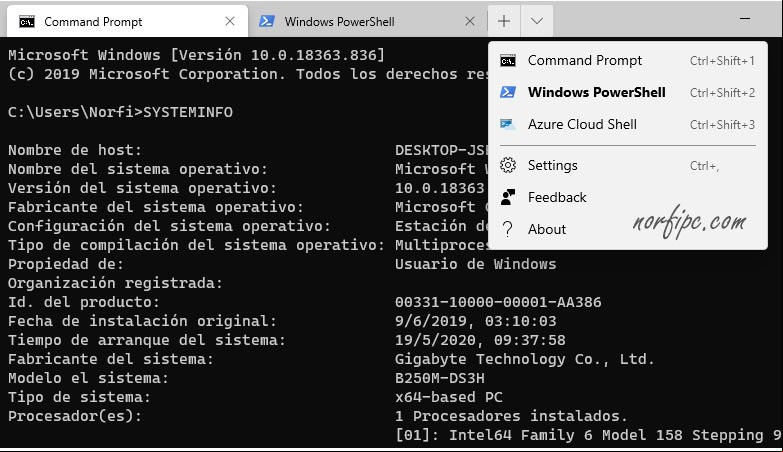Select Feedback in the dropdown menu
The height and width of the screenshot is (452, 783).
click(628, 197)
